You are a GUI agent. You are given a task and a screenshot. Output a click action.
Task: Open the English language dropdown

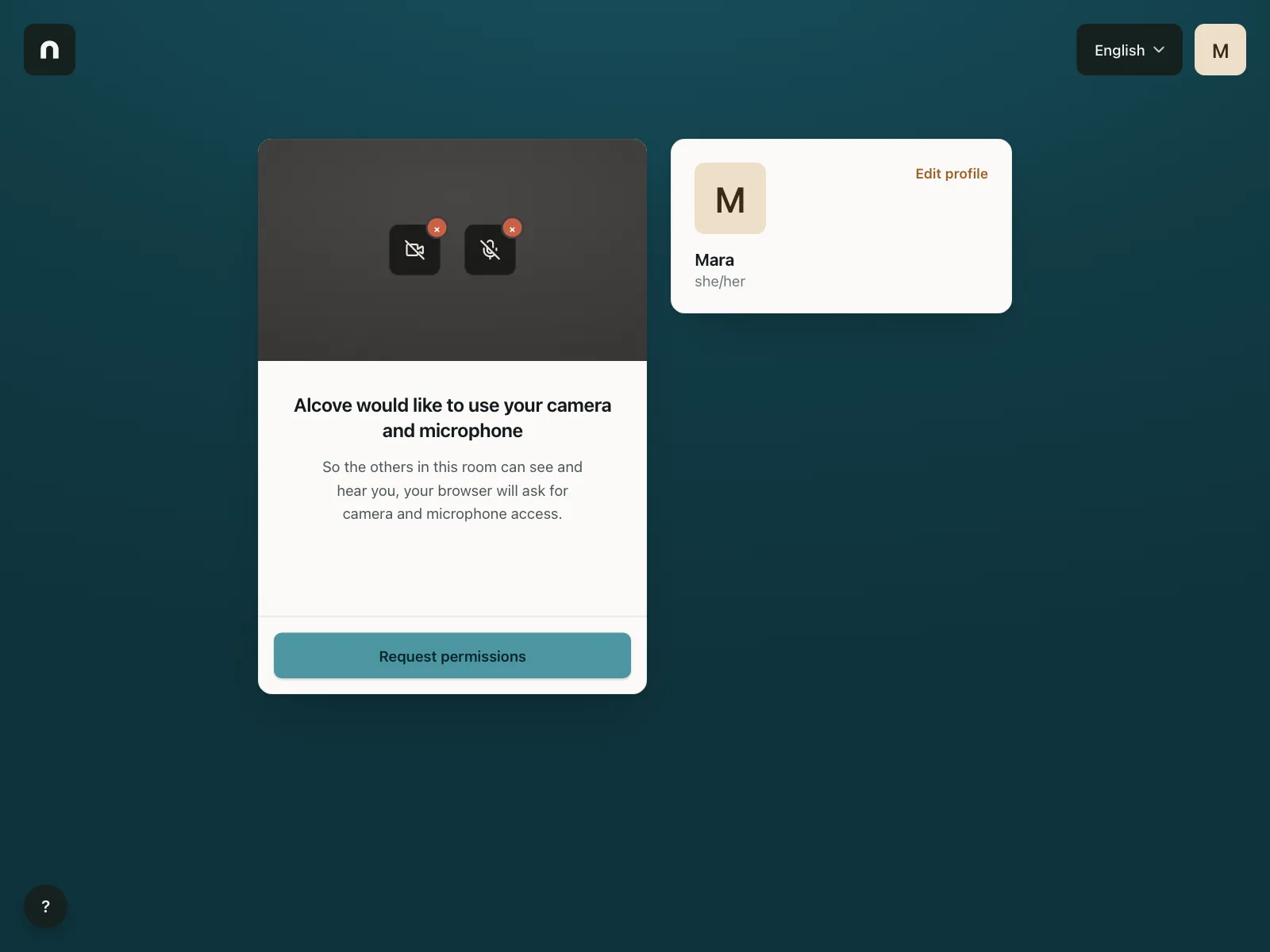1129,50
